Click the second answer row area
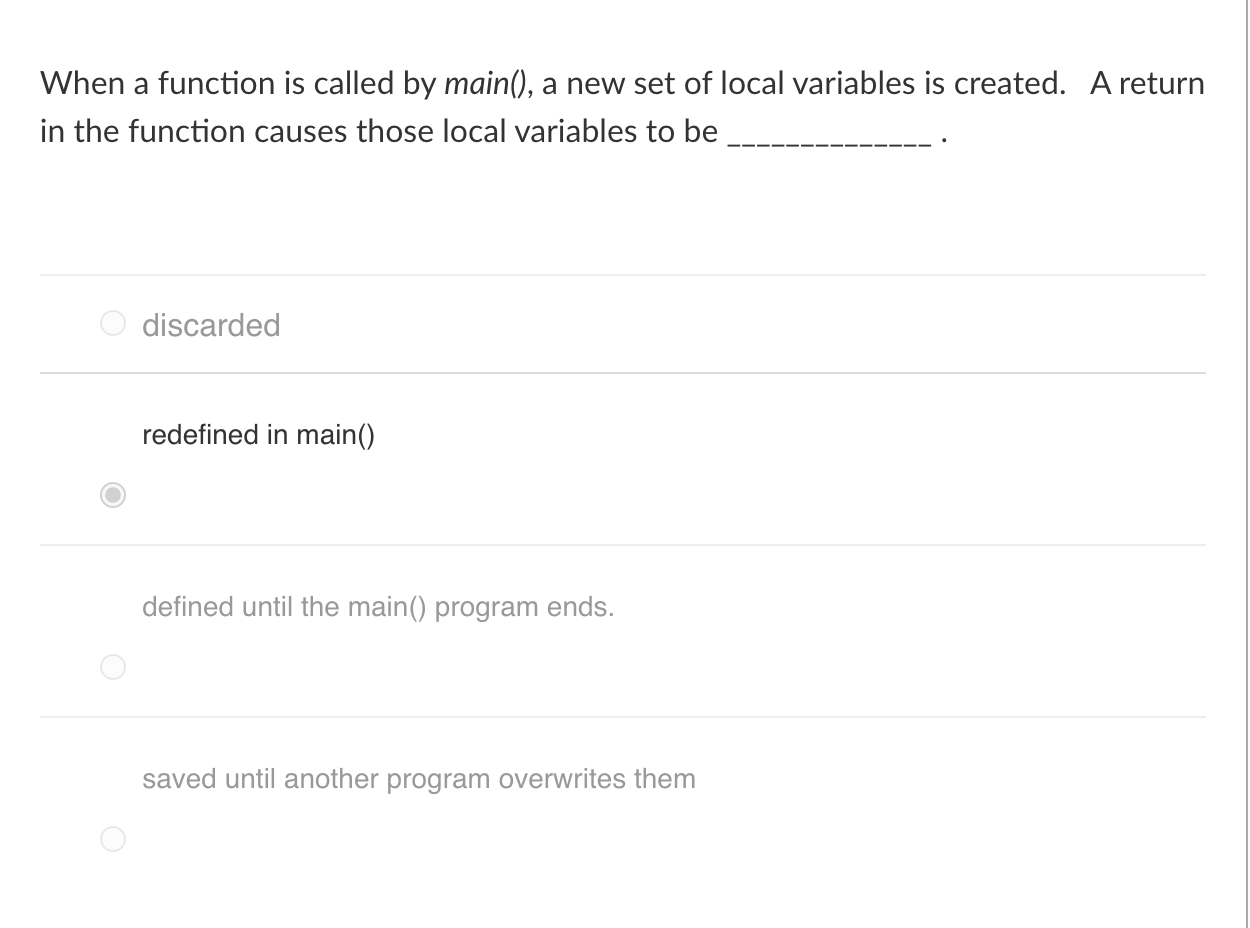The image size is (1250, 928). pos(620,460)
